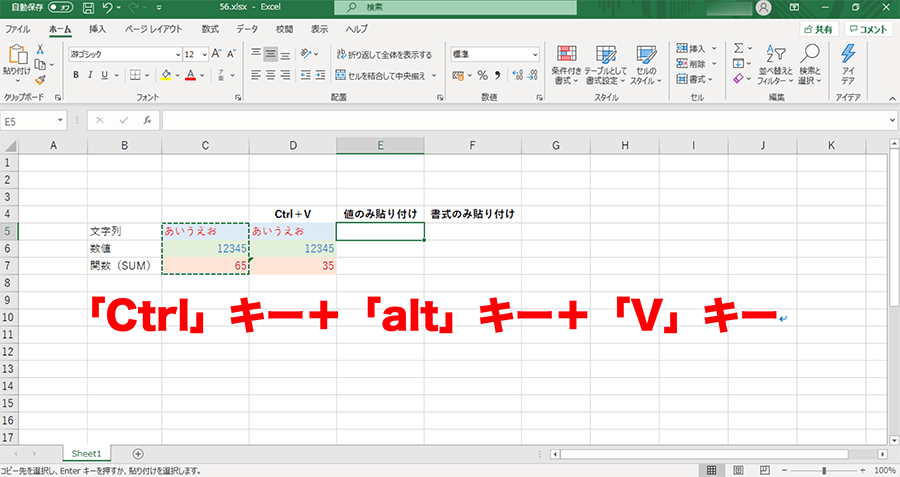Viewport: 900px width, 477px height.
Task: Open the Data tab
Action: 247,29
